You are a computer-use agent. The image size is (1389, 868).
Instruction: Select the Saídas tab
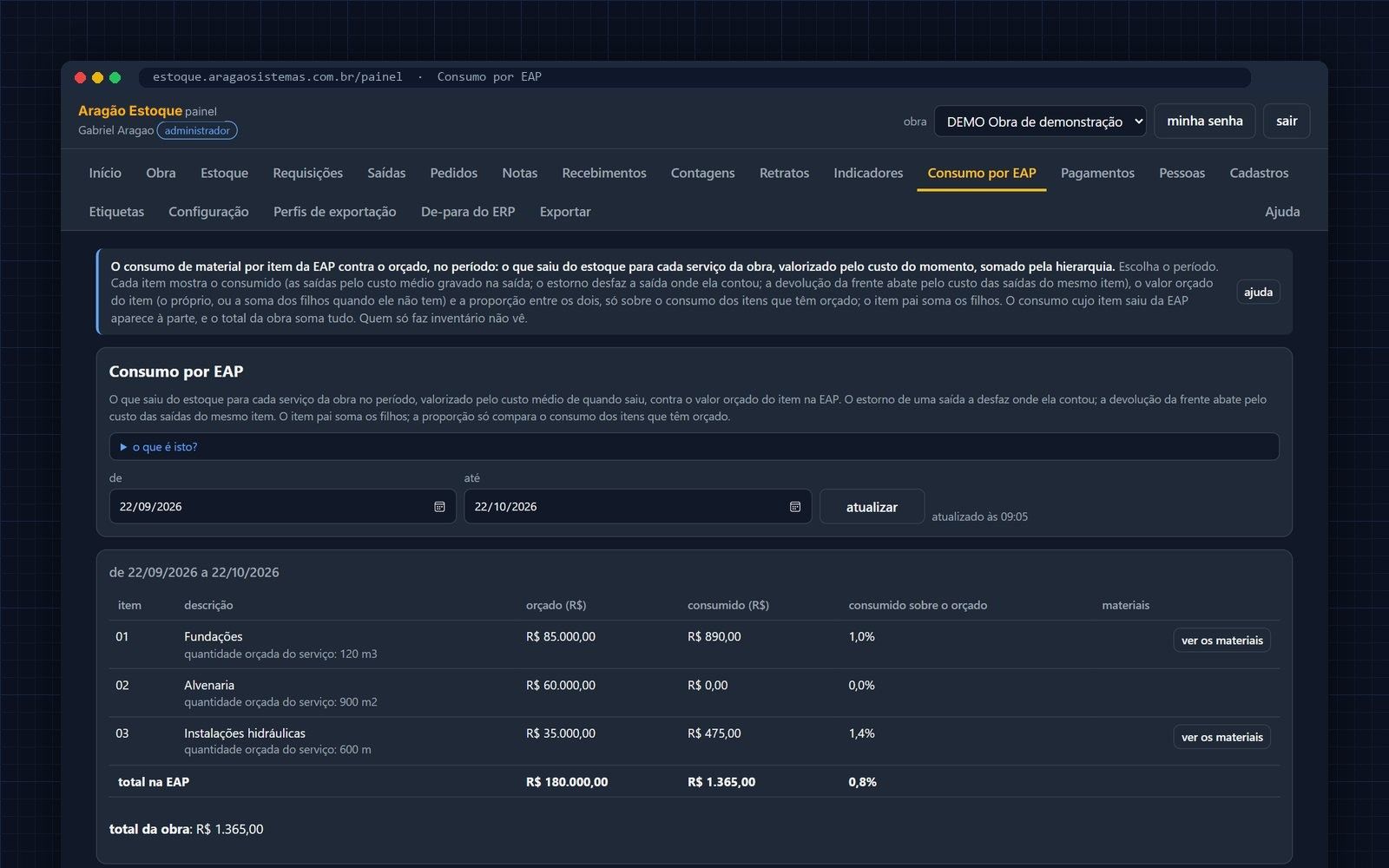coord(386,173)
